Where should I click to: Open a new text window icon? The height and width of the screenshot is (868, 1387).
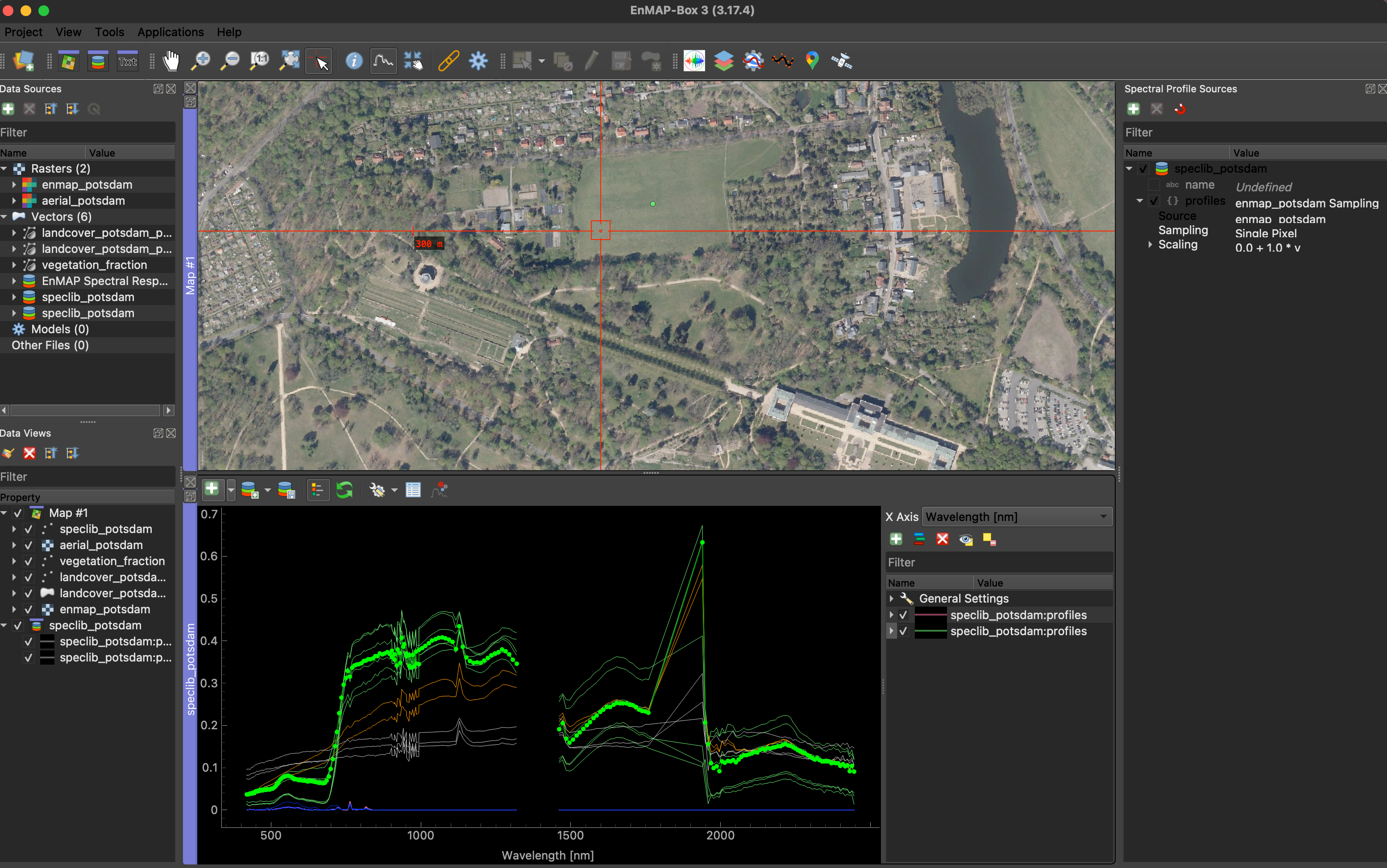(x=128, y=60)
